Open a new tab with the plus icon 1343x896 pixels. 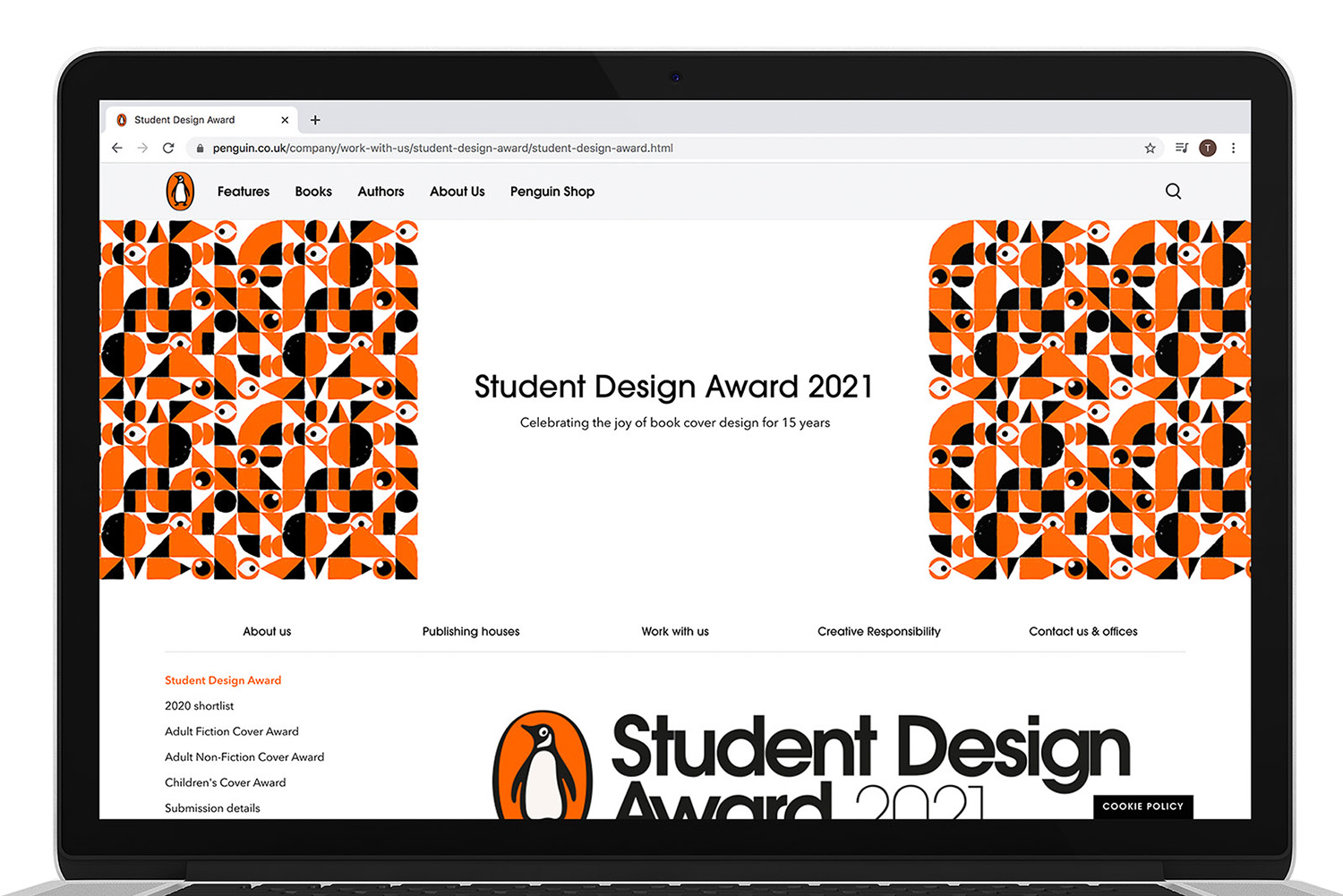click(315, 120)
